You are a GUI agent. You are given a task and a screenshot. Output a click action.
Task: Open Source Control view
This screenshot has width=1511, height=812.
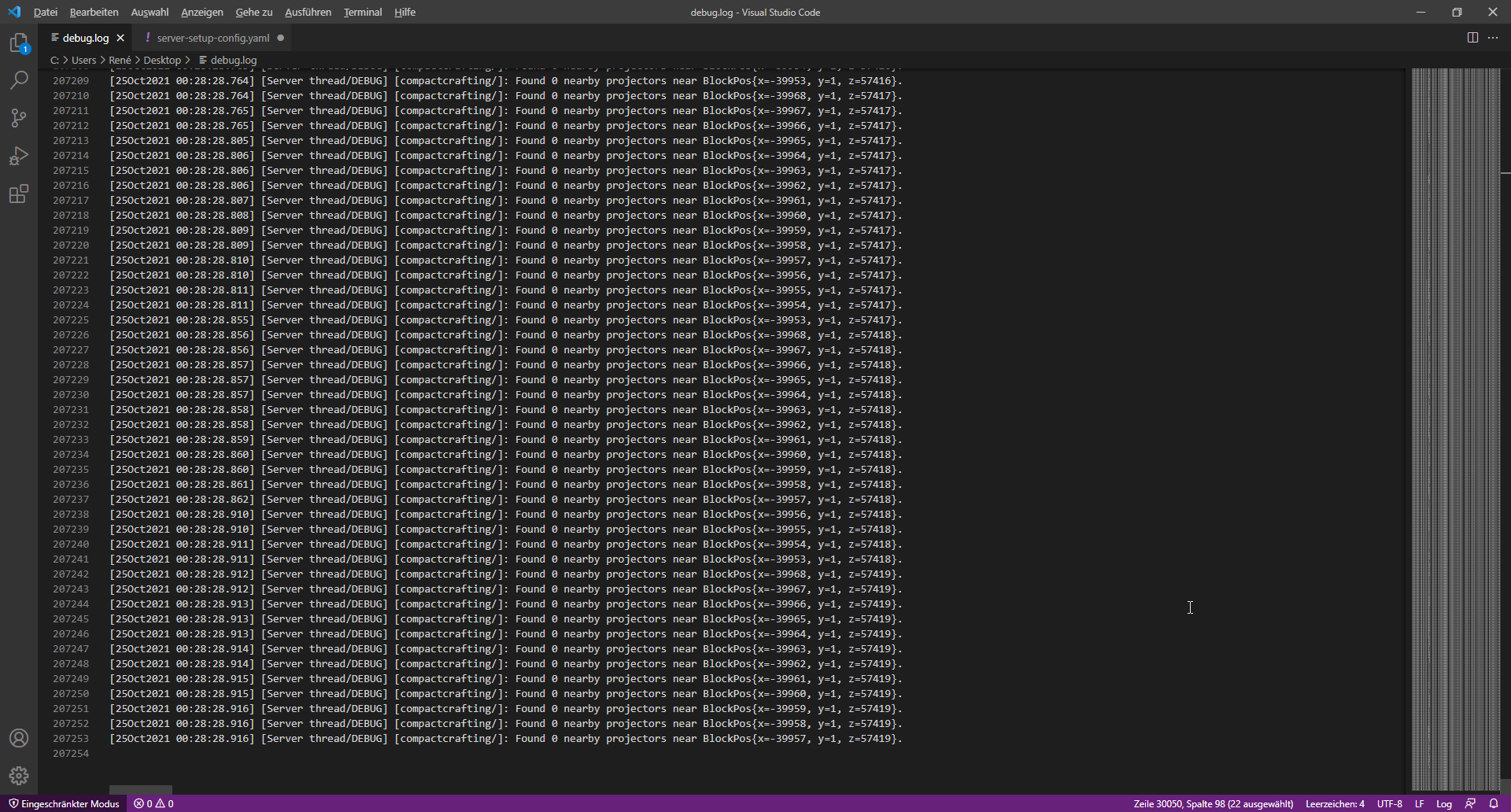[19, 118]
